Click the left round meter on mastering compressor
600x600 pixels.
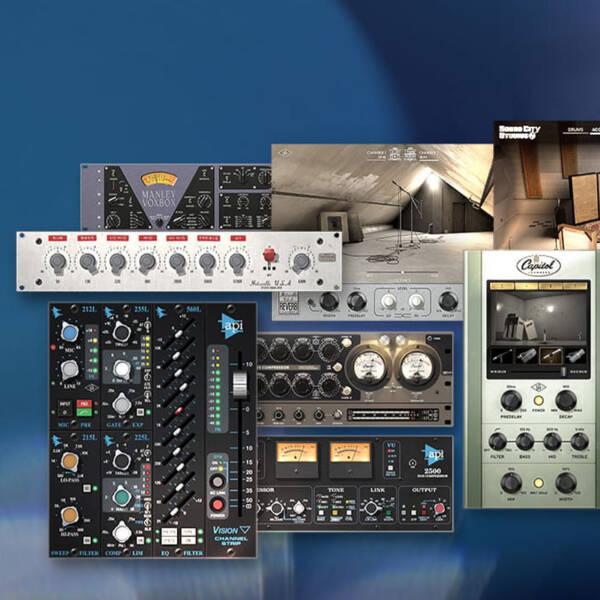pyautogui.click(x=369, y=368)
